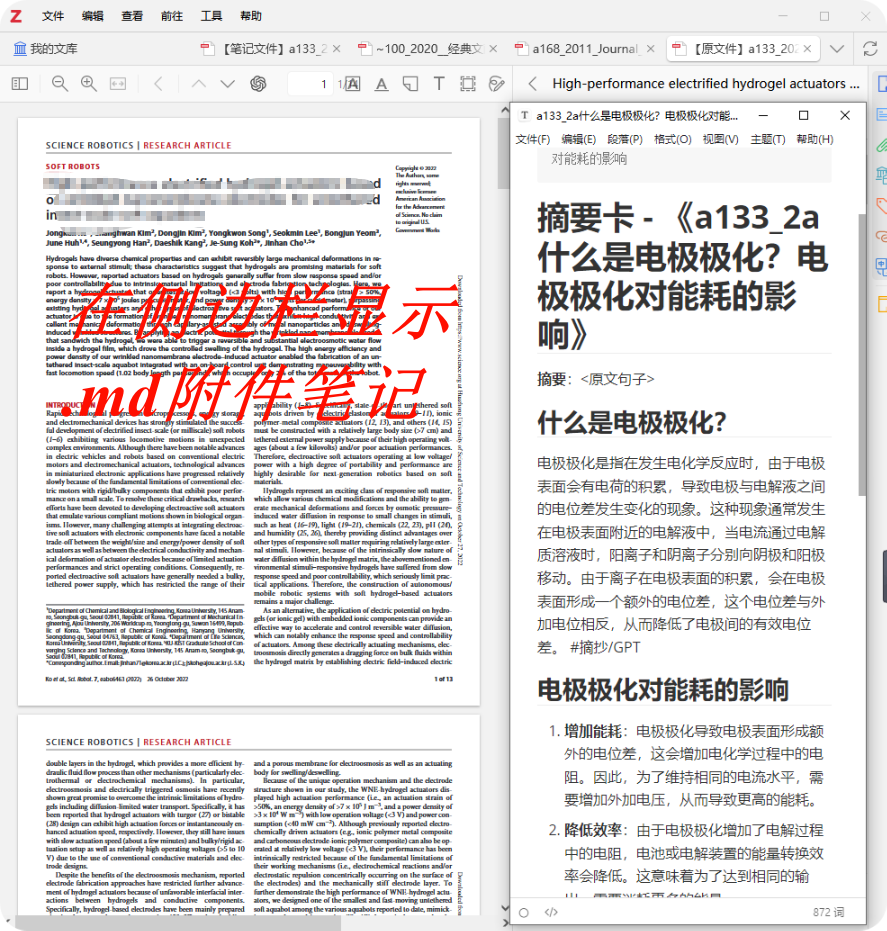Open the 编辑 menu in Zotero

pyautogui.click(x=93, y=16)
